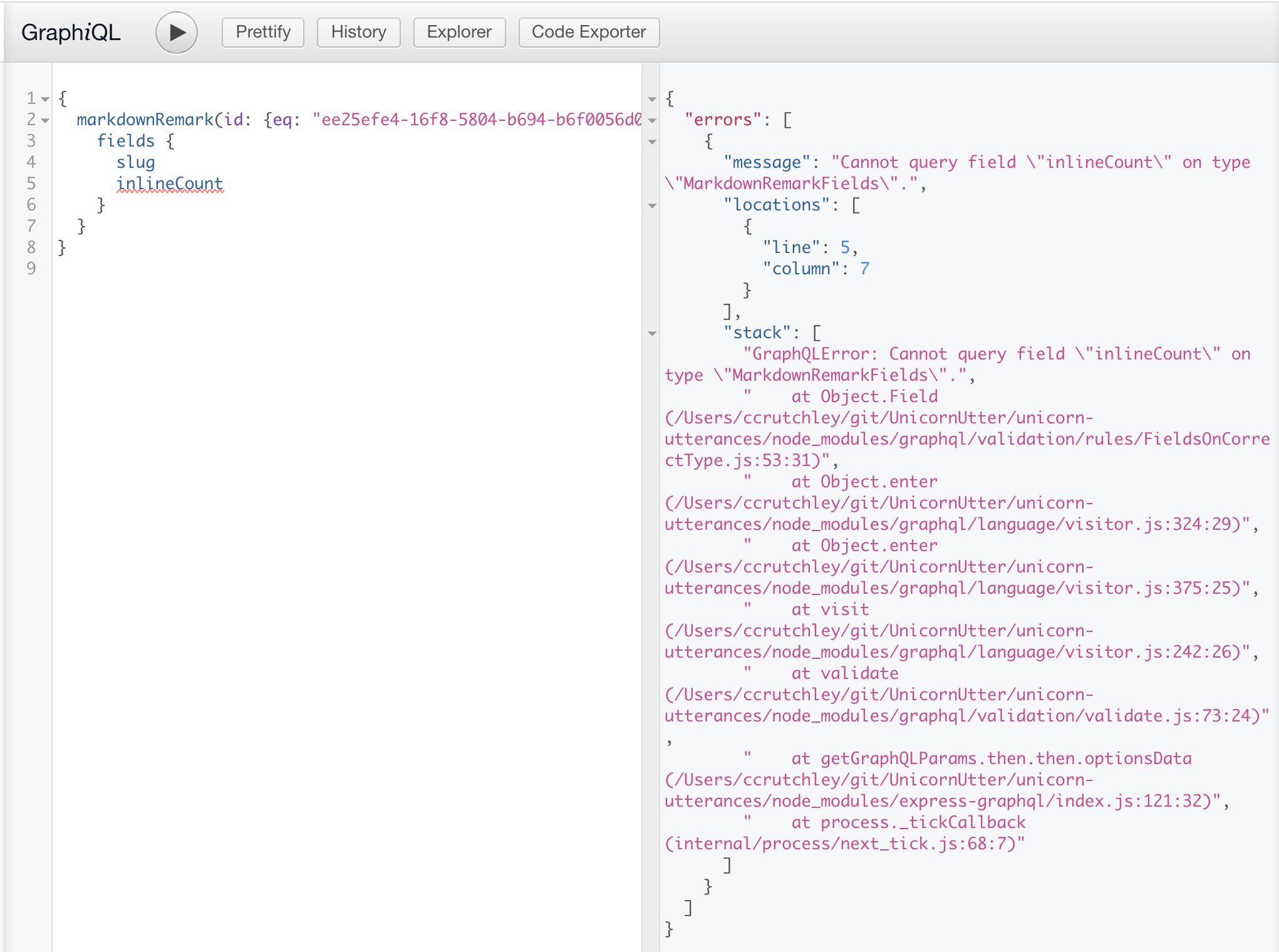Image resolution: width=1279 pixels, height=952 pixels.
Task: Collapse the stack trace in the response
Action: click(651, 333)
